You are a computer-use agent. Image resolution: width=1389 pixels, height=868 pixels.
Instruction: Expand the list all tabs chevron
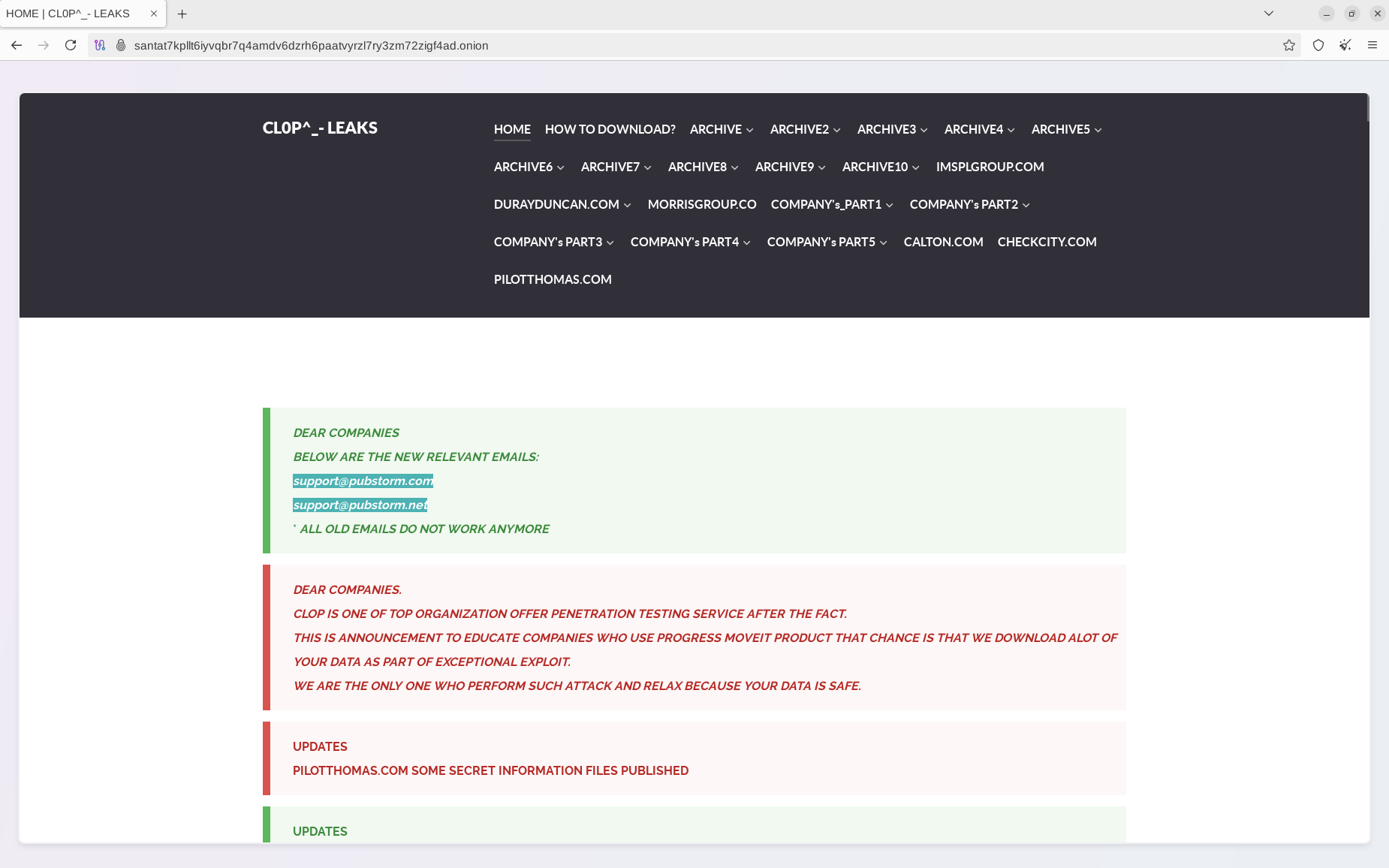[1268, 14]
